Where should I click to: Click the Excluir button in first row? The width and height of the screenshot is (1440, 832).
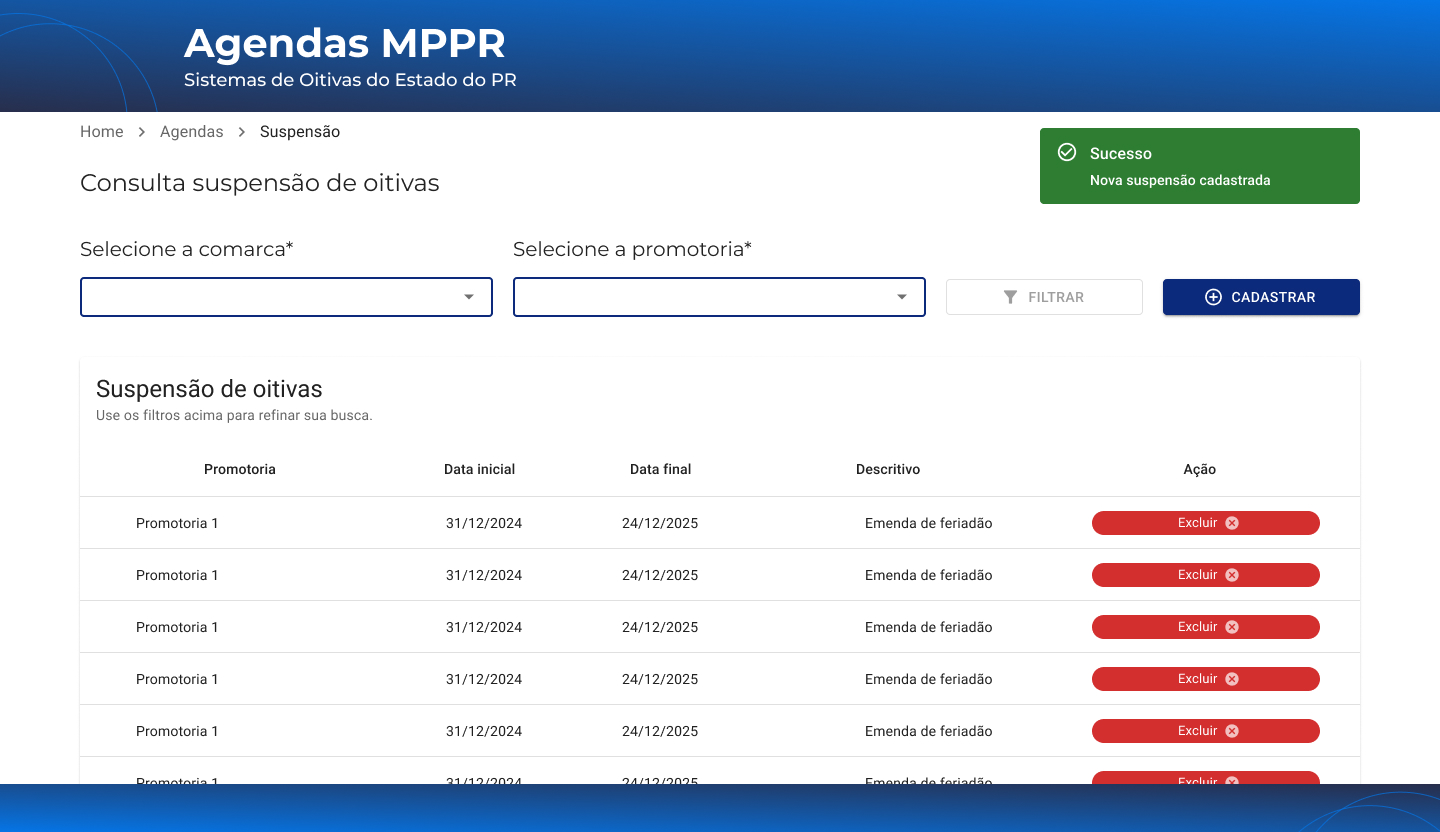pyautogui.click(x=1206, y=523)
